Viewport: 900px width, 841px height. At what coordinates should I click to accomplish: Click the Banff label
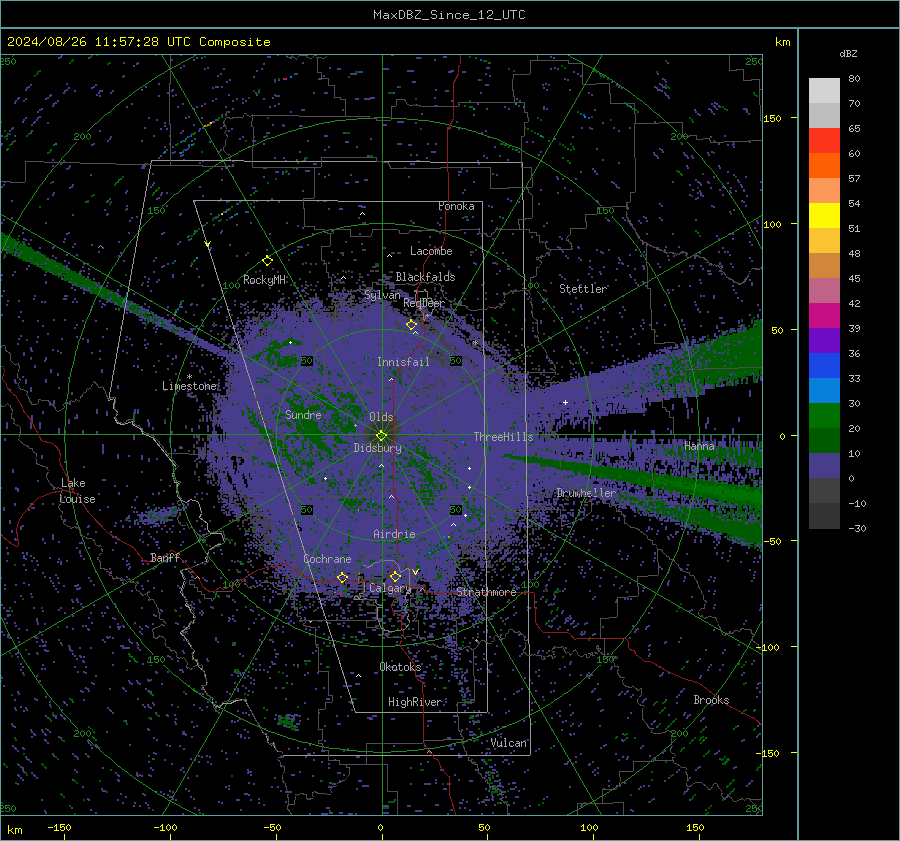click(x=165, y=557)
